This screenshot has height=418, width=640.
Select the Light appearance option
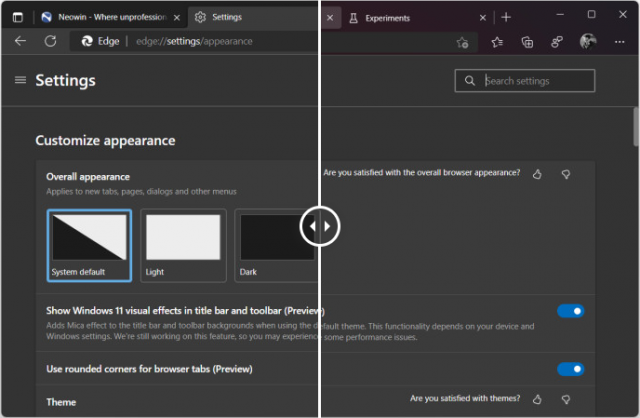point(183,245)
